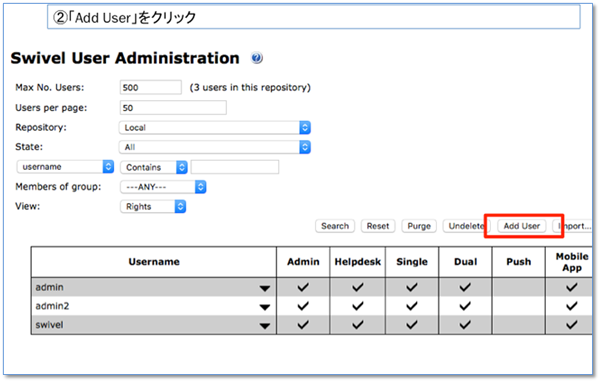The height and width of the screenshot is (382, 600).
Task: Open the Repository dropdown showing Local
Action: [x=215, y=127]
